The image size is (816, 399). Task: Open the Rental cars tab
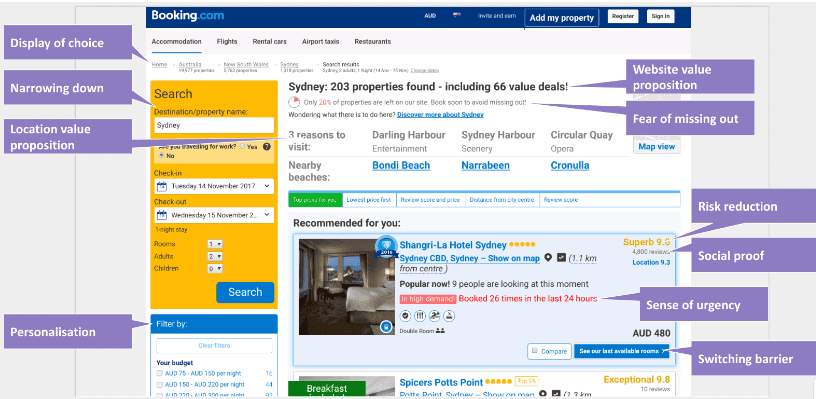click(270, 42)
